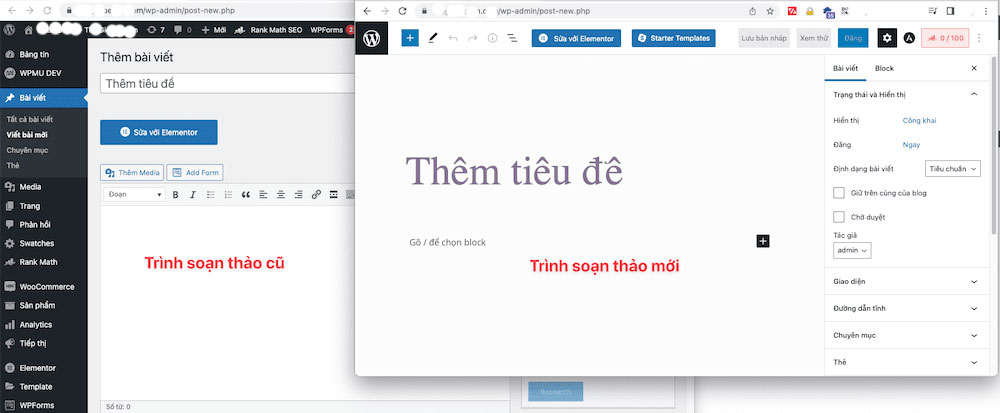1000x413 pixels.
Task: Open 'Tất cả bài viết' in admin menu
Action: click(30, 120)
